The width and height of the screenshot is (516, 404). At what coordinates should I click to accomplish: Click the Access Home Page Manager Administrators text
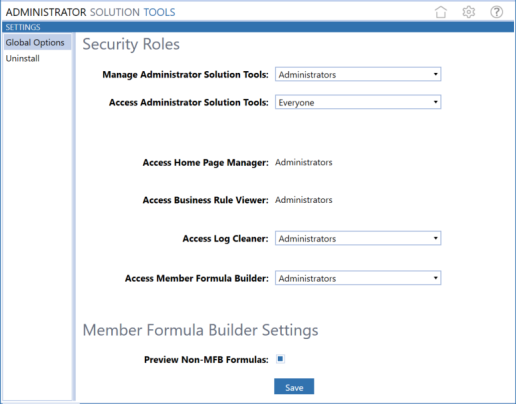pyautogui.click(x=304, y=162)
